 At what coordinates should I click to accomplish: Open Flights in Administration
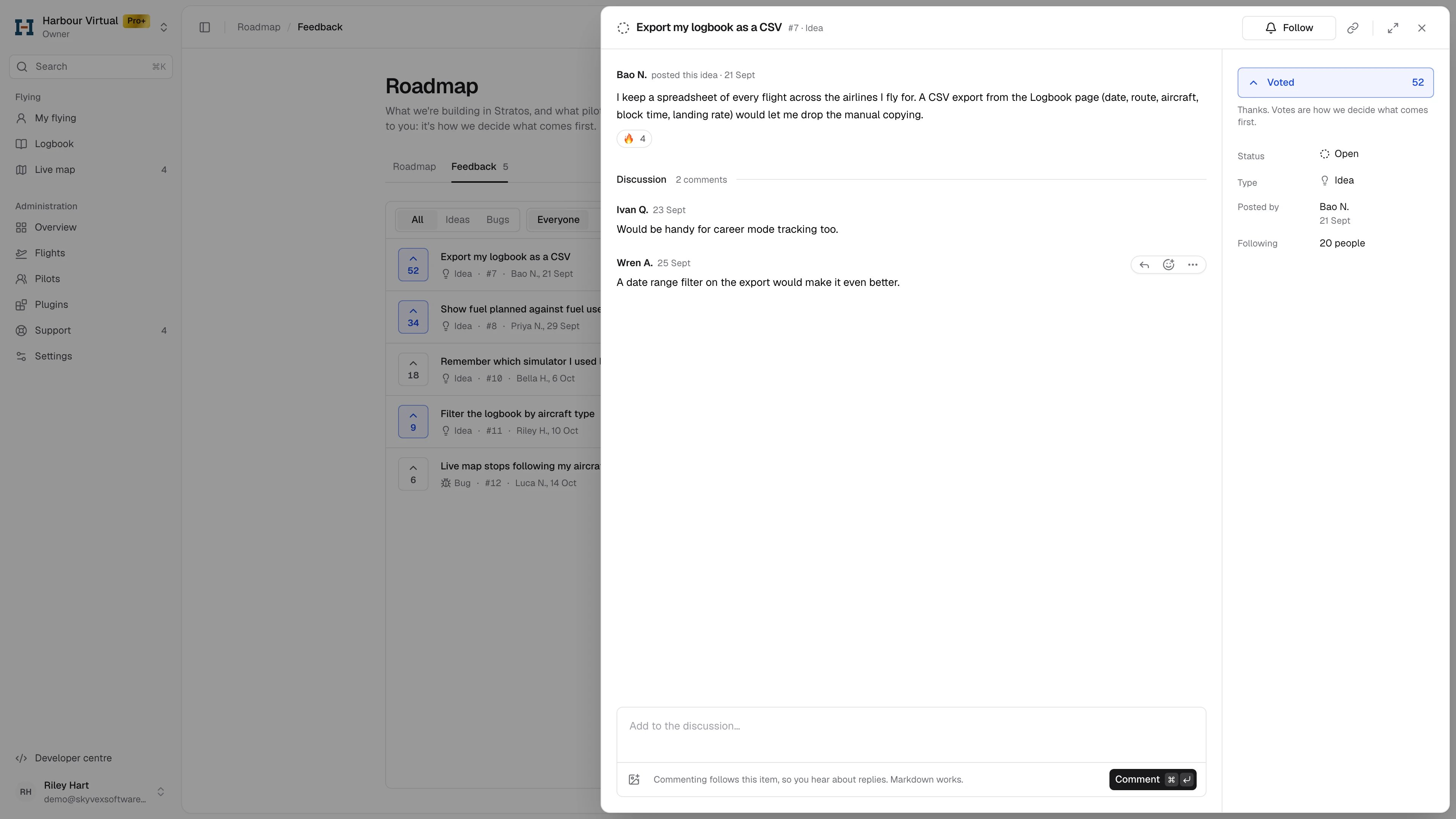coord(91,253)
